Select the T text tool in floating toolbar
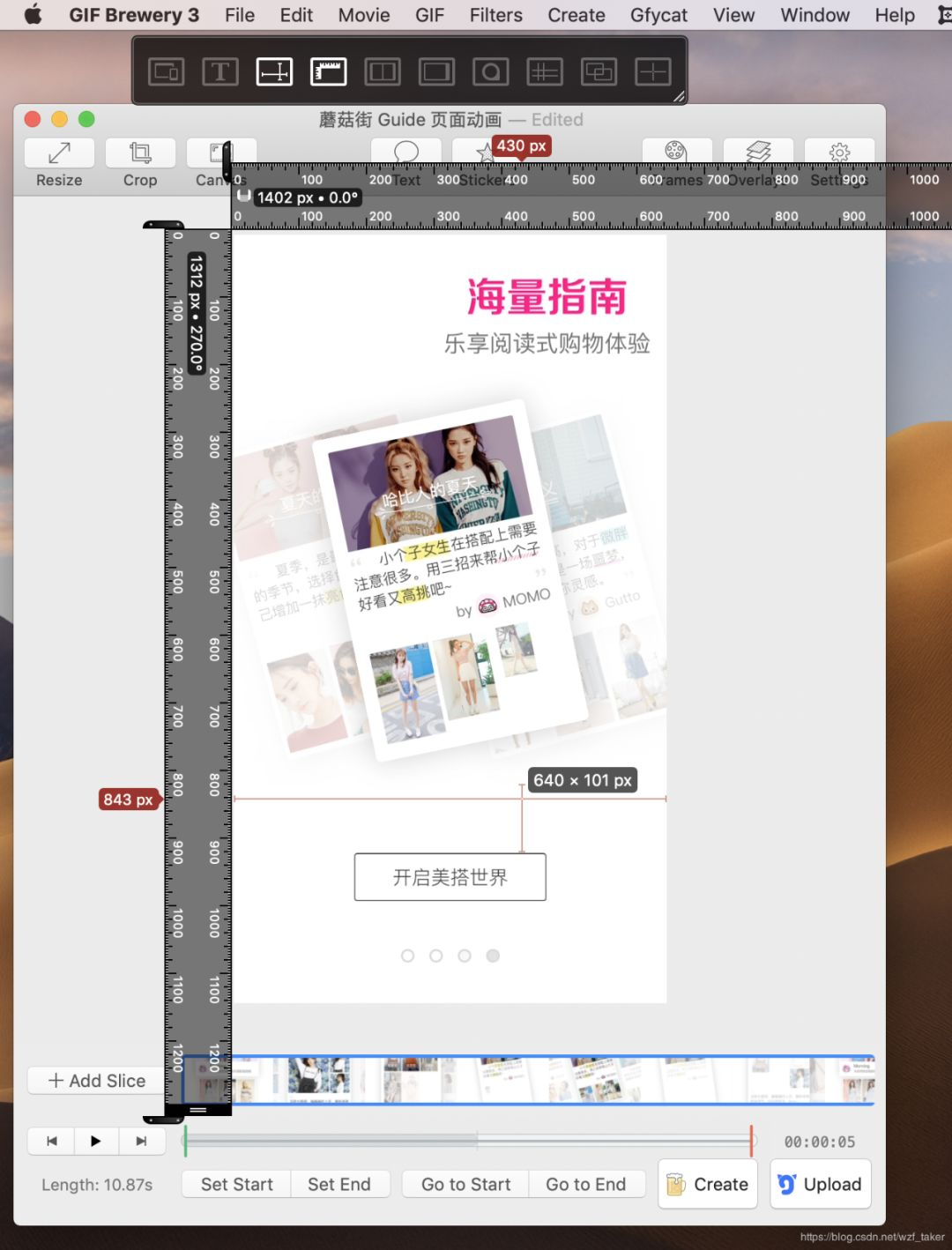Image resolution: width=952 pixels, height=1250 pixels. click(220, 71)
